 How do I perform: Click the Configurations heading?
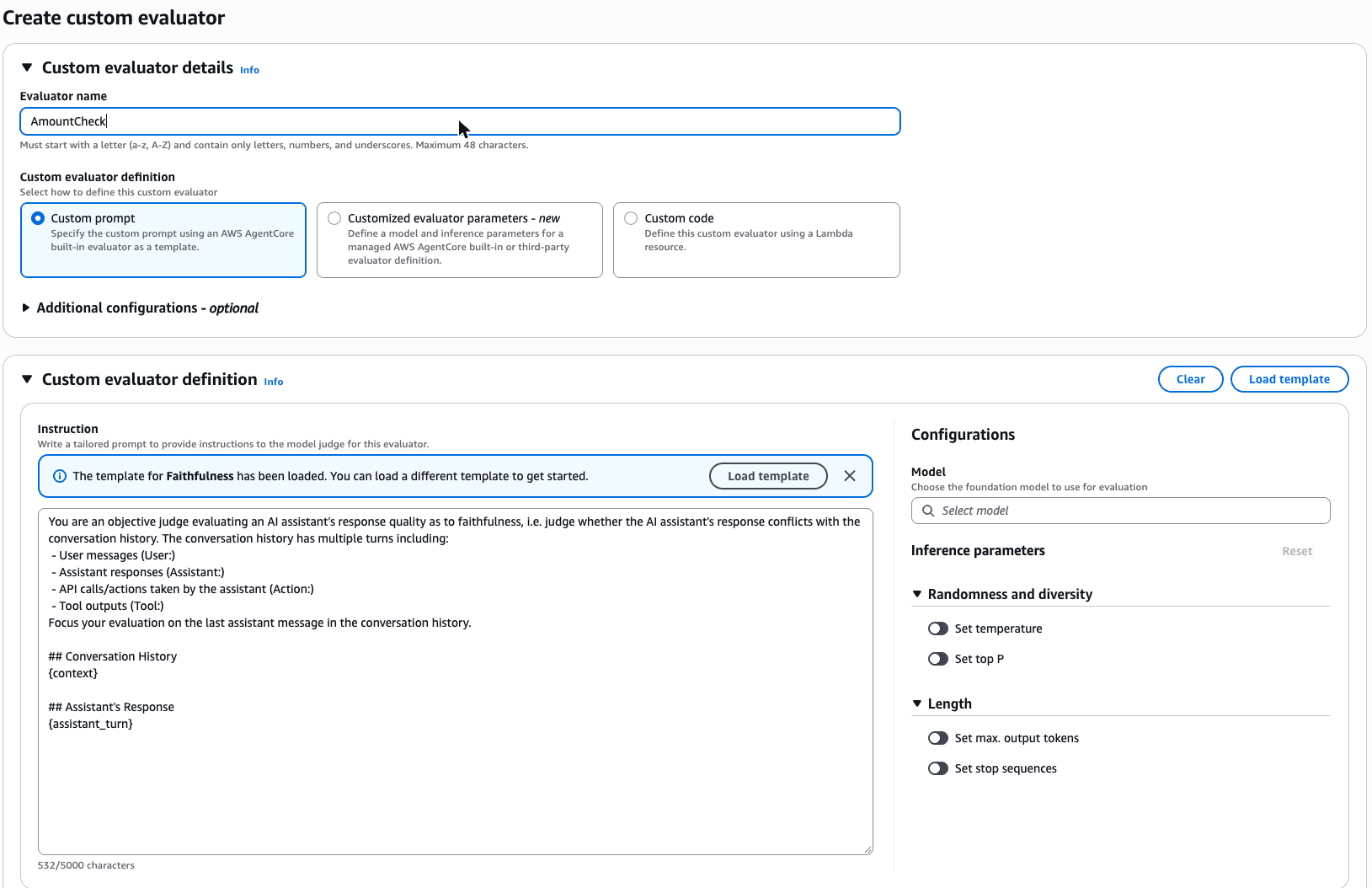point(963,434)
